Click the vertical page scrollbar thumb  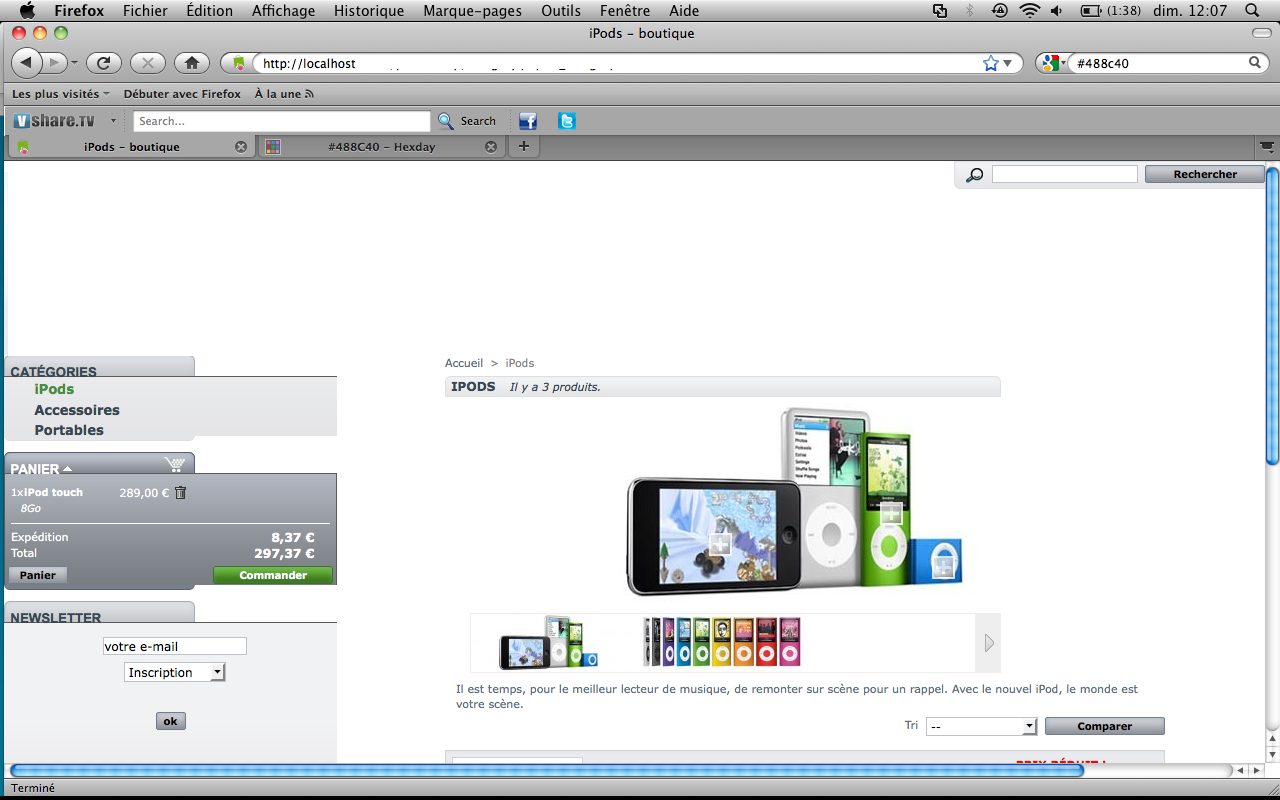click(1272, 315)
